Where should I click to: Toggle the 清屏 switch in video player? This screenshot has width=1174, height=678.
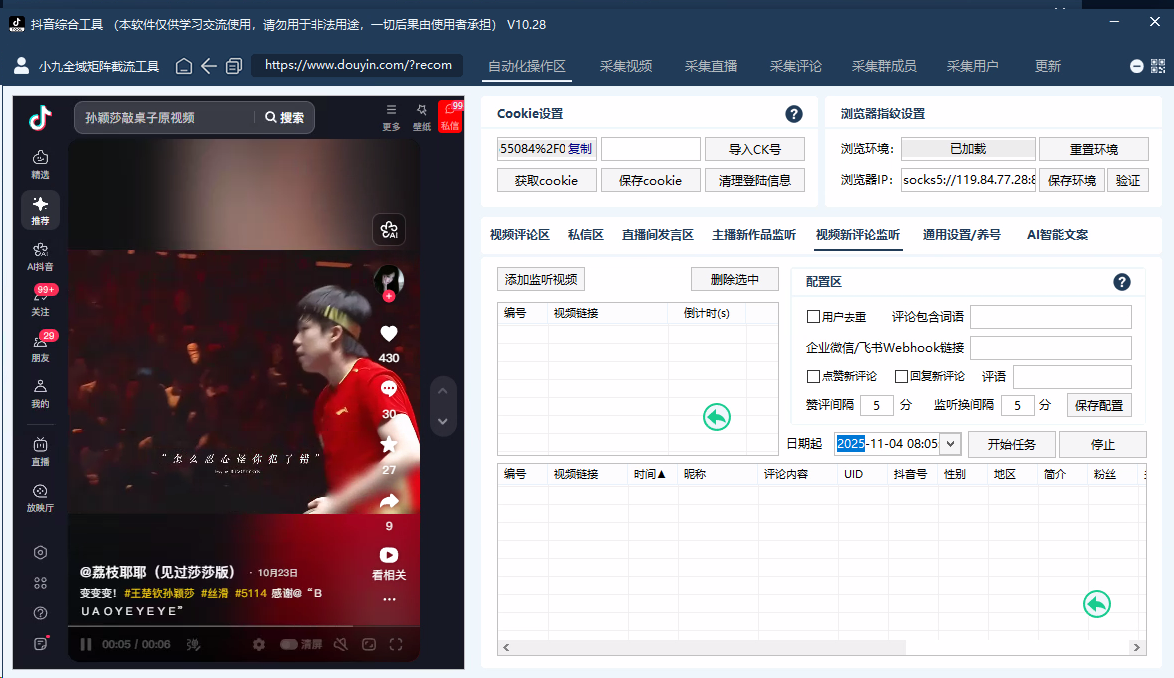289,645
